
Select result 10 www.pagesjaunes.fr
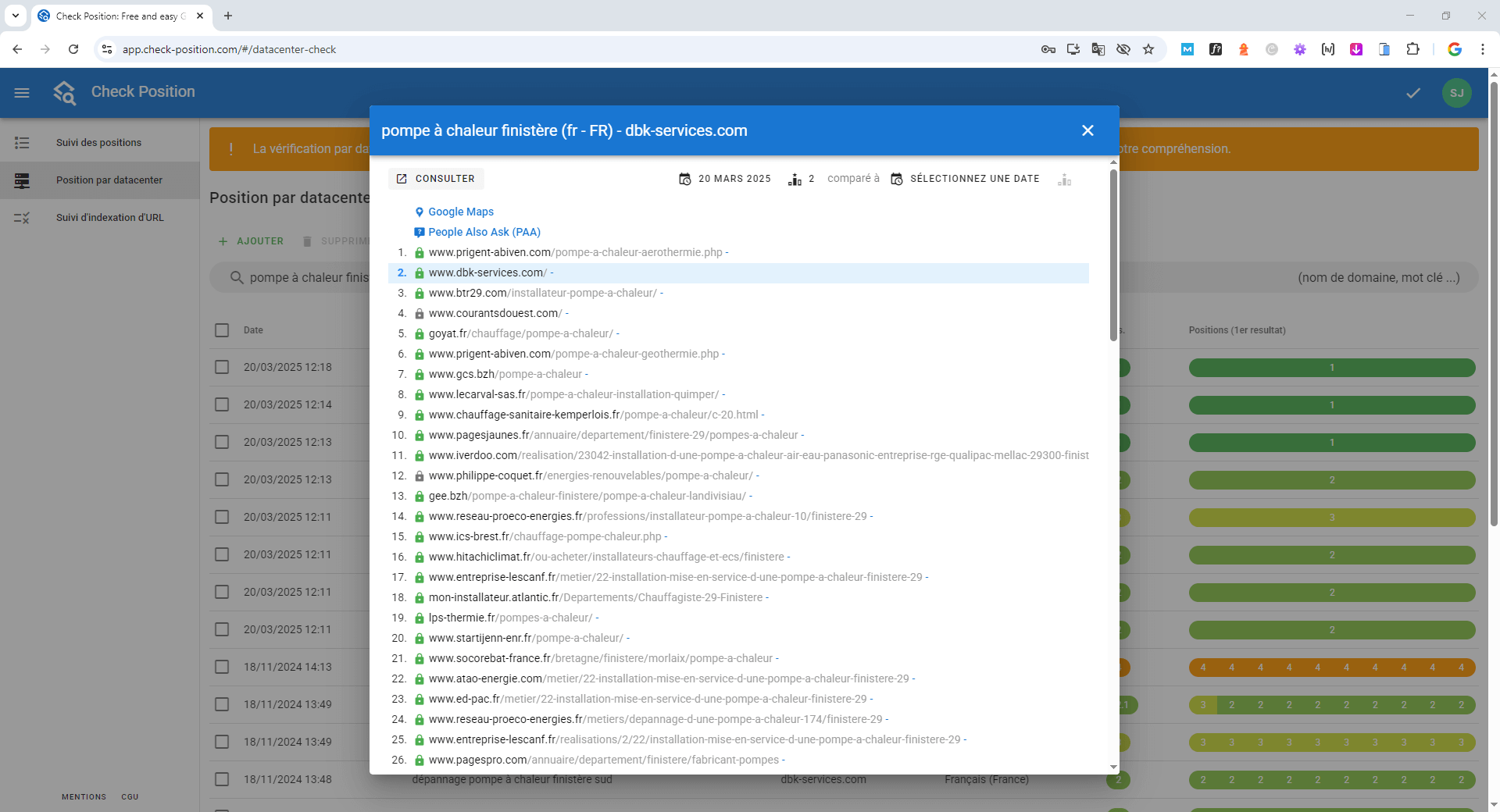coord(613,435)
